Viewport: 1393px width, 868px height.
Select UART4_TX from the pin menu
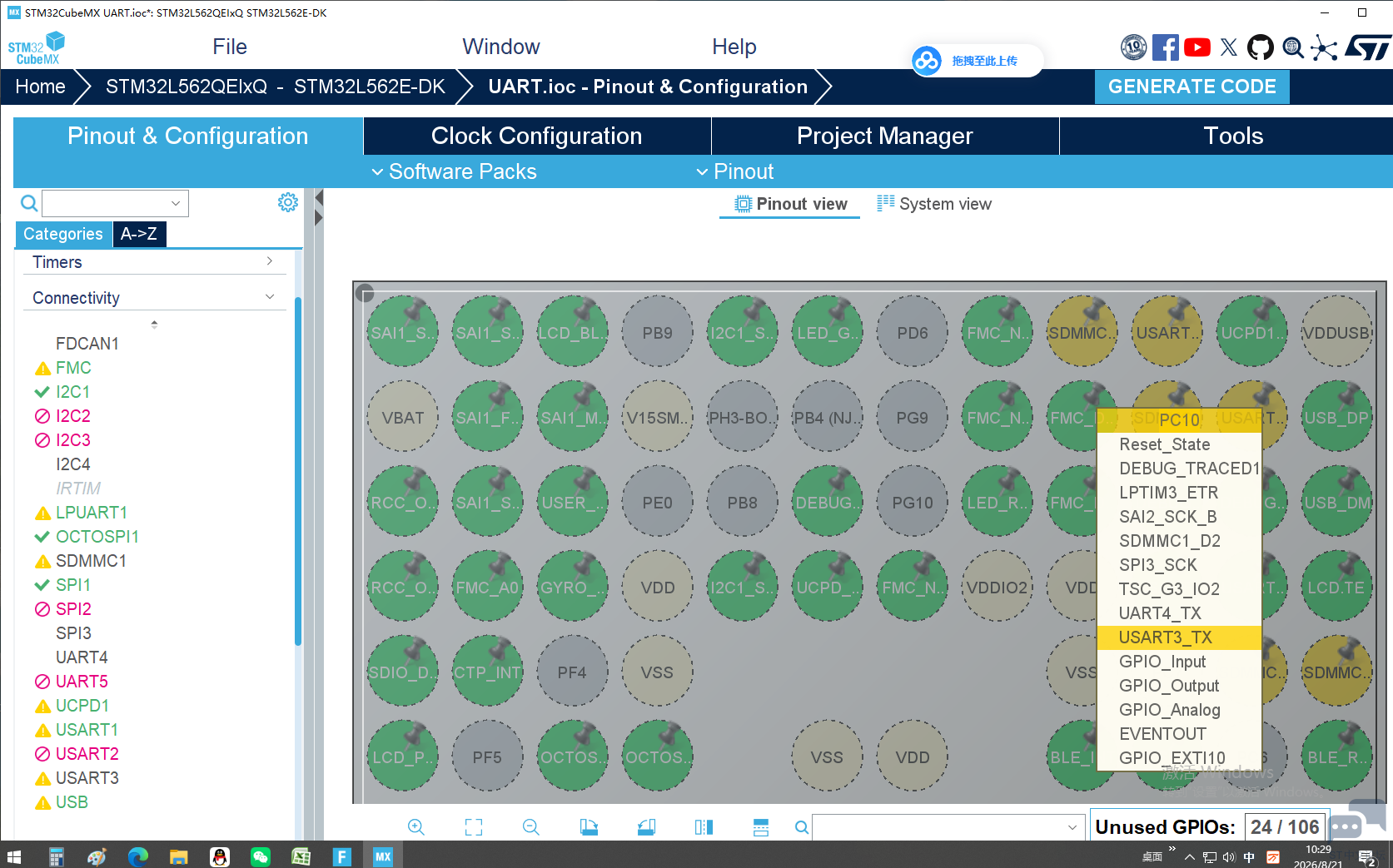tap(1179, 613)
